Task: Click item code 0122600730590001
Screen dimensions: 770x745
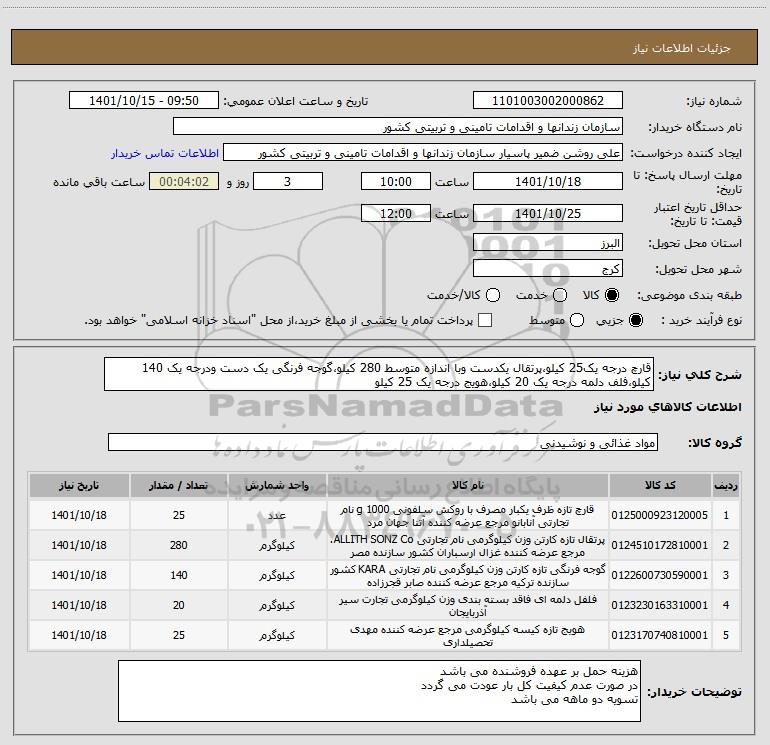Action: pyautogui.click(x=660, y=575)
